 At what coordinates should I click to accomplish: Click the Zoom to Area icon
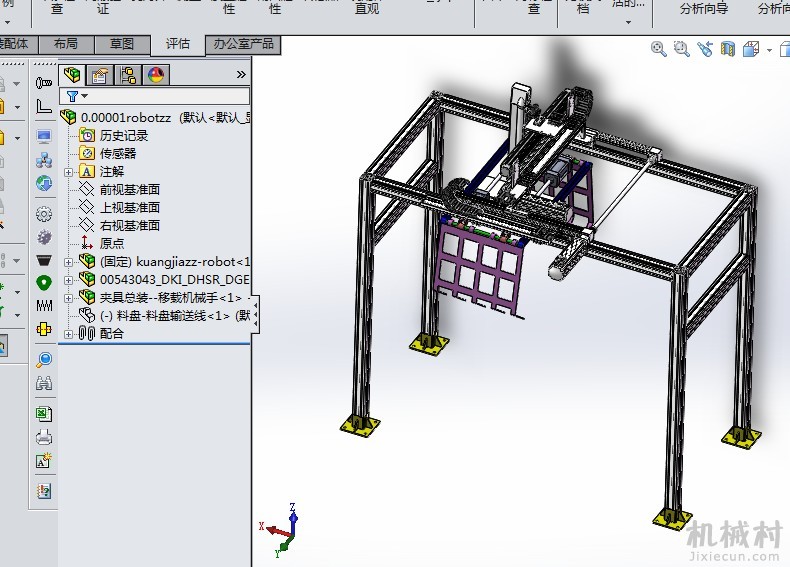681,49
